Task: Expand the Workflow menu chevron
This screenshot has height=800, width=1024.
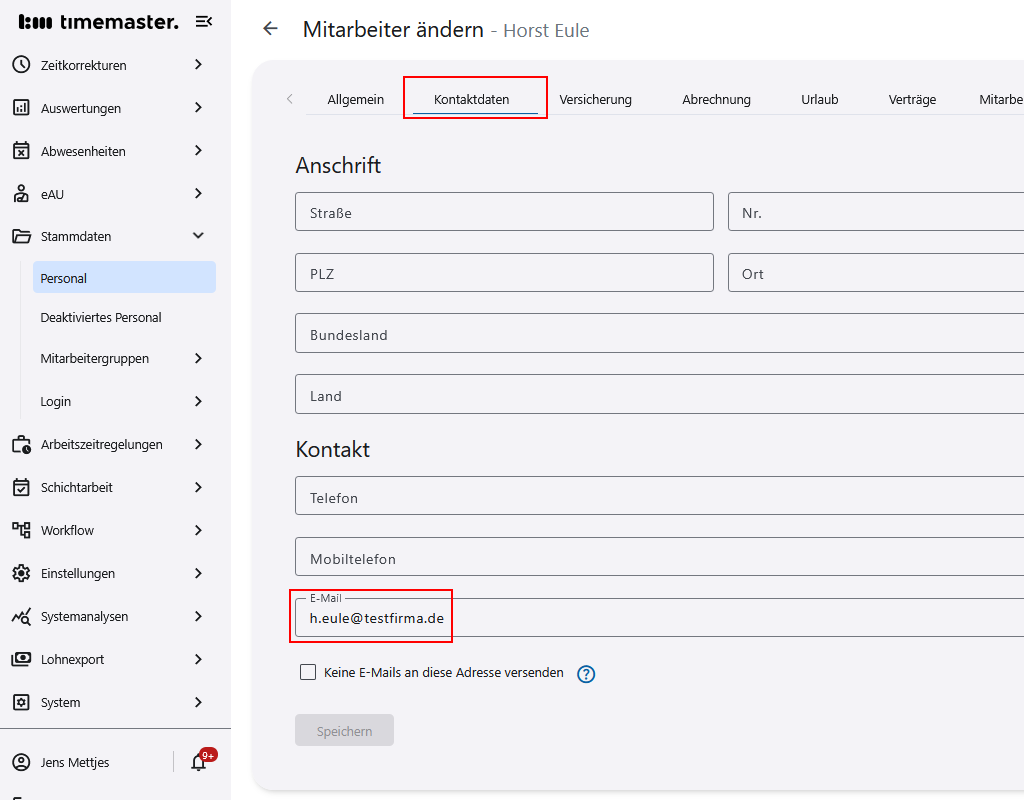Action: [x=198, y=530]
